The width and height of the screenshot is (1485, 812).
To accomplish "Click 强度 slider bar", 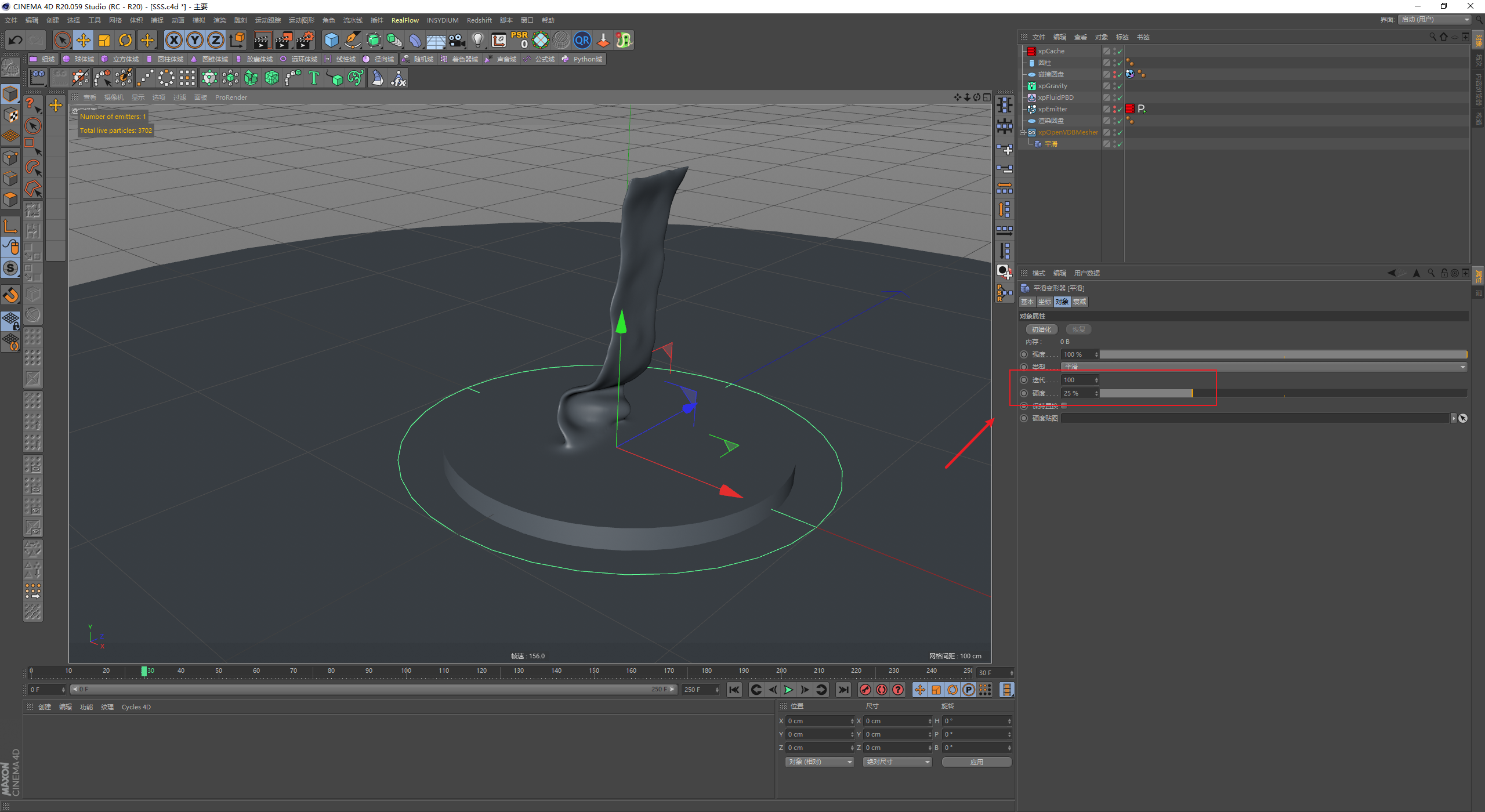I will 1283,354.
